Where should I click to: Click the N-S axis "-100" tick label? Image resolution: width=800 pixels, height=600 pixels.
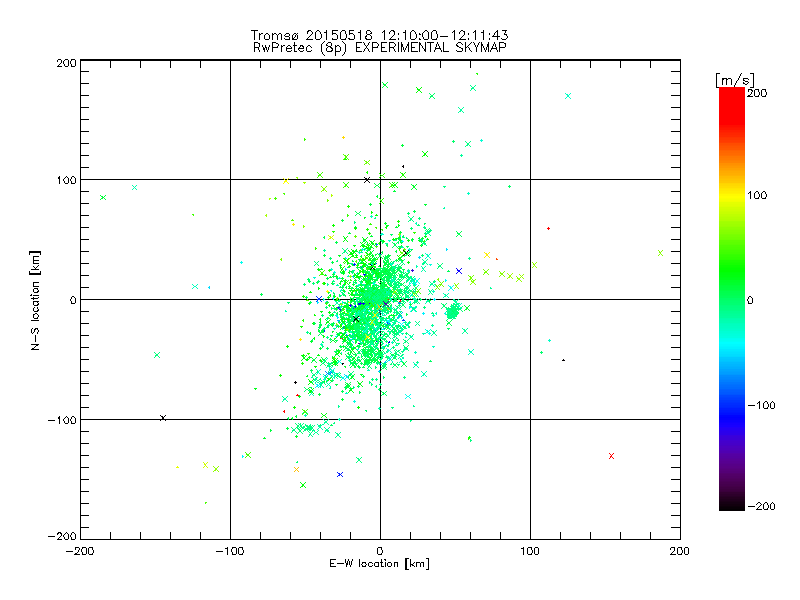pos(62,420)
